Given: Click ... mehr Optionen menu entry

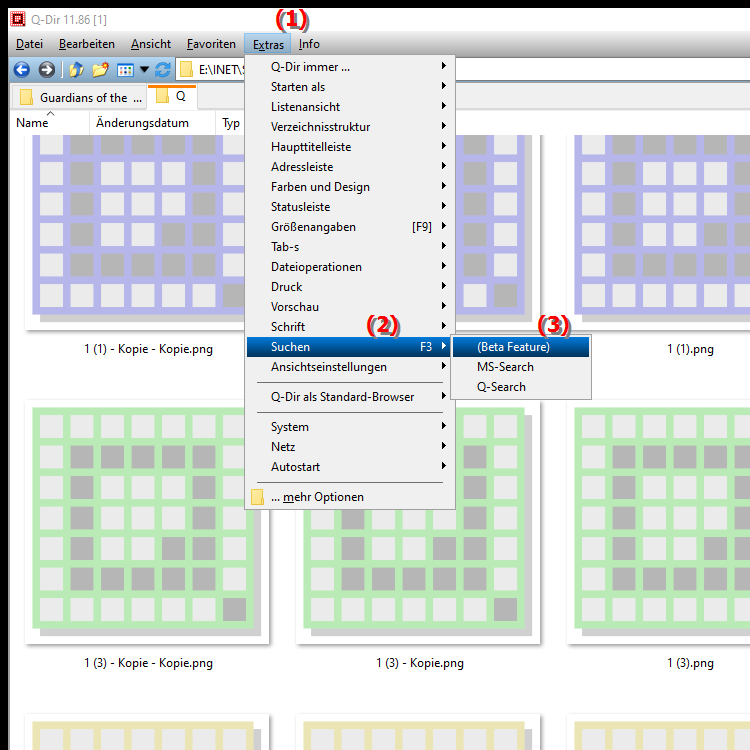Looking at the screenshot, I should tap(350, 497).
